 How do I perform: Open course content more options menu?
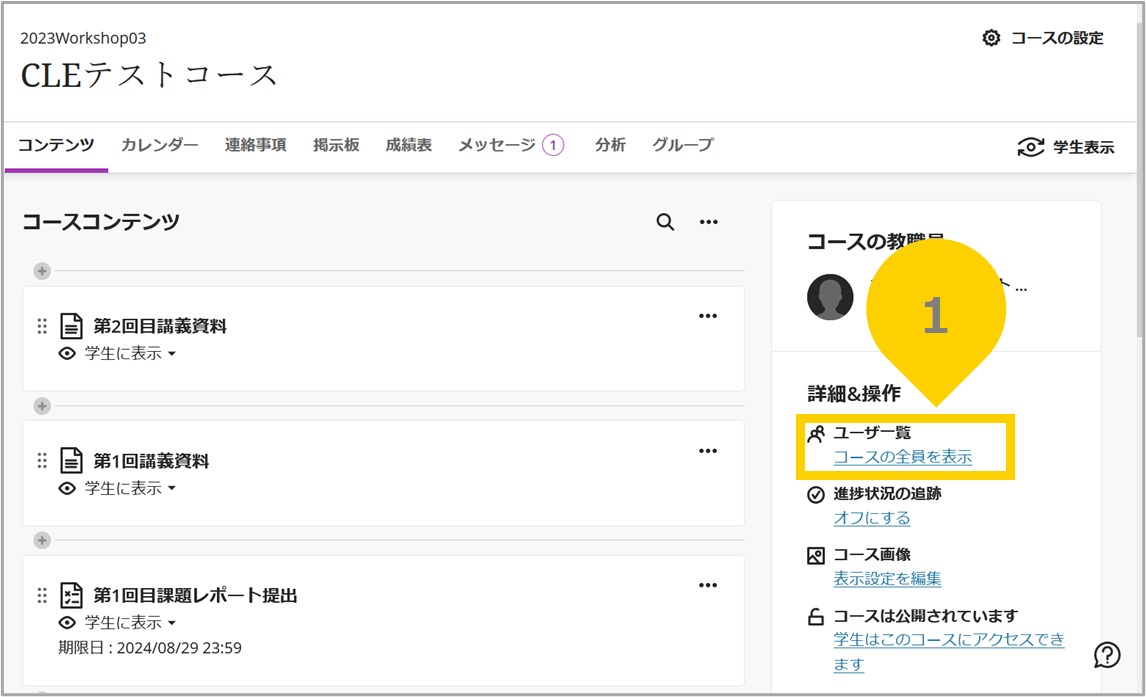tap(709, 222)
